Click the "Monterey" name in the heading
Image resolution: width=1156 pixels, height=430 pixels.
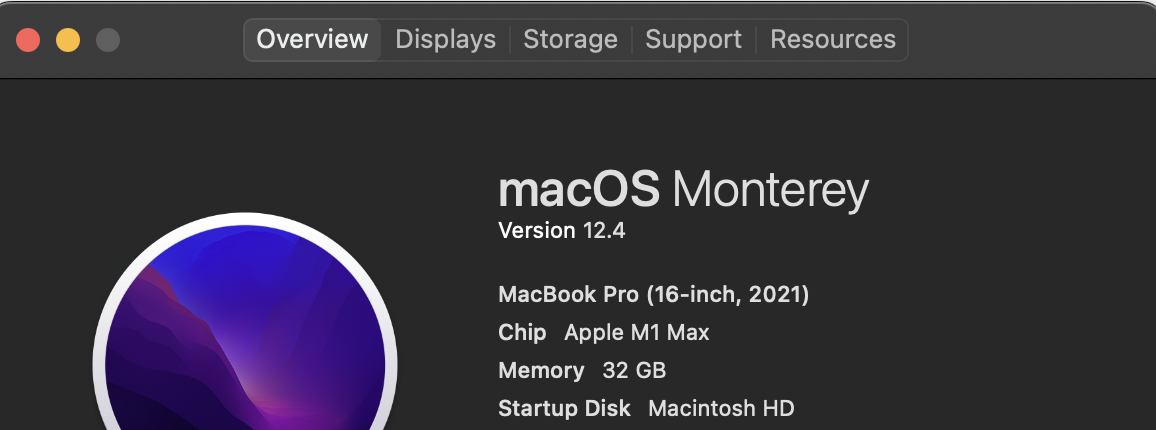770,189
